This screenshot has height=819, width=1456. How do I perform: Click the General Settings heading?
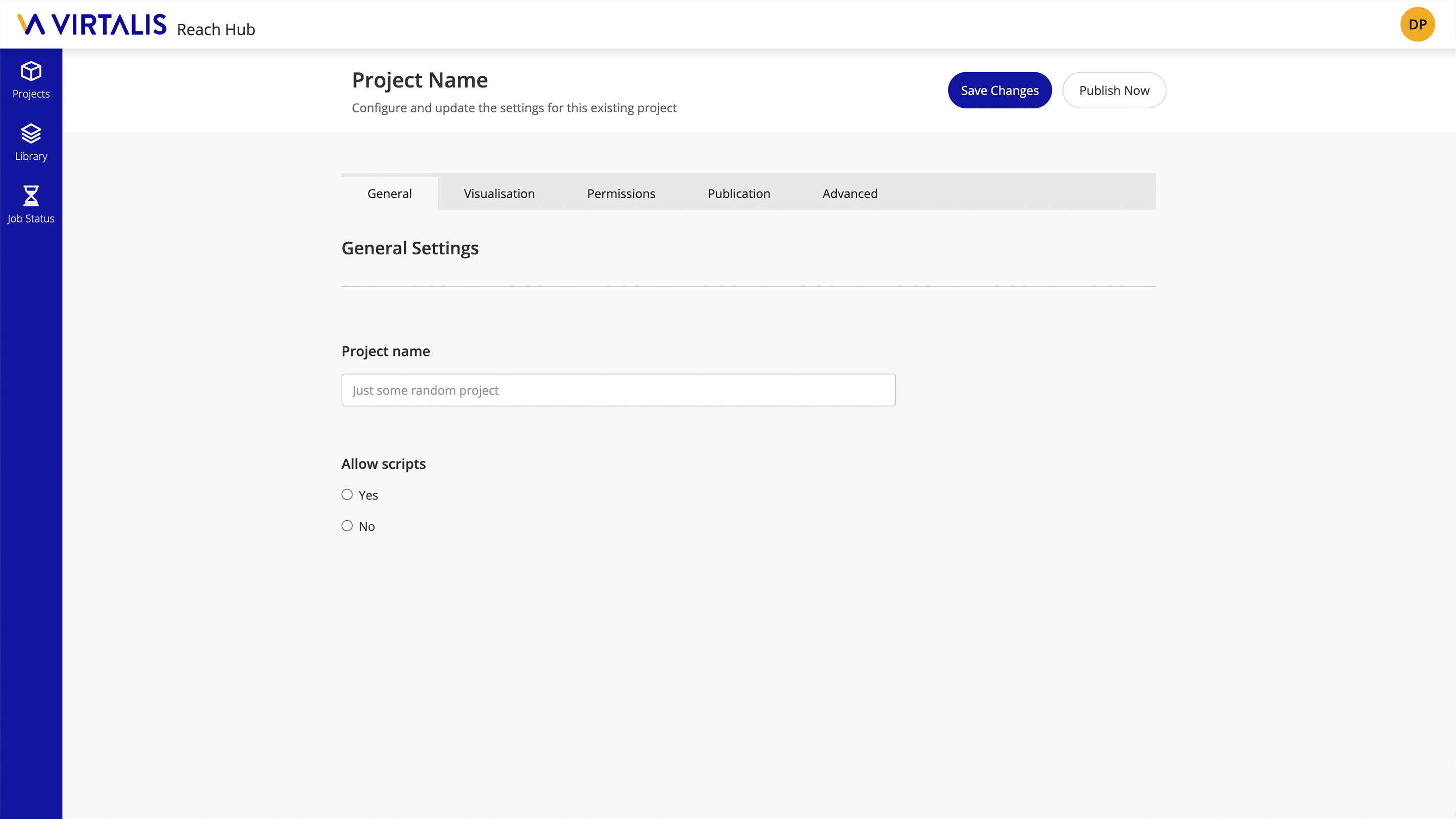410,248
